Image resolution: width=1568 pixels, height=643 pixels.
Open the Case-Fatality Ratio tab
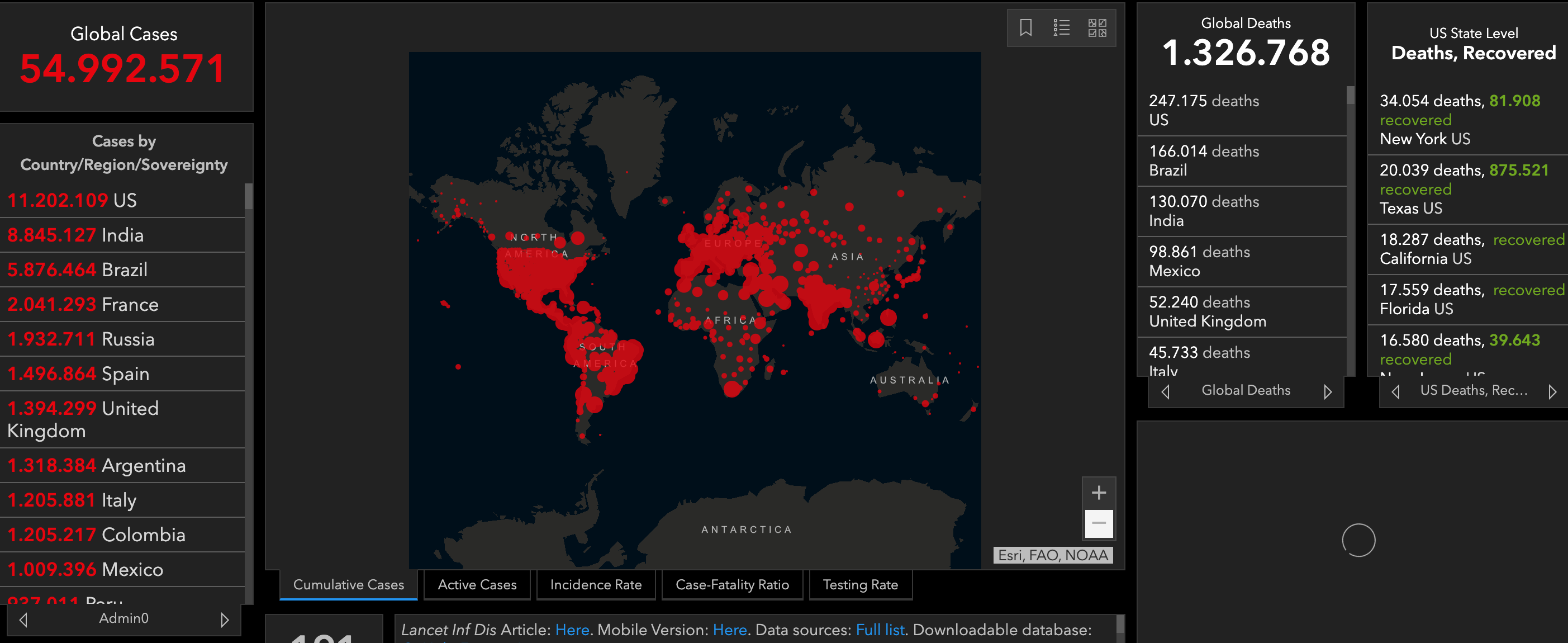731,584
